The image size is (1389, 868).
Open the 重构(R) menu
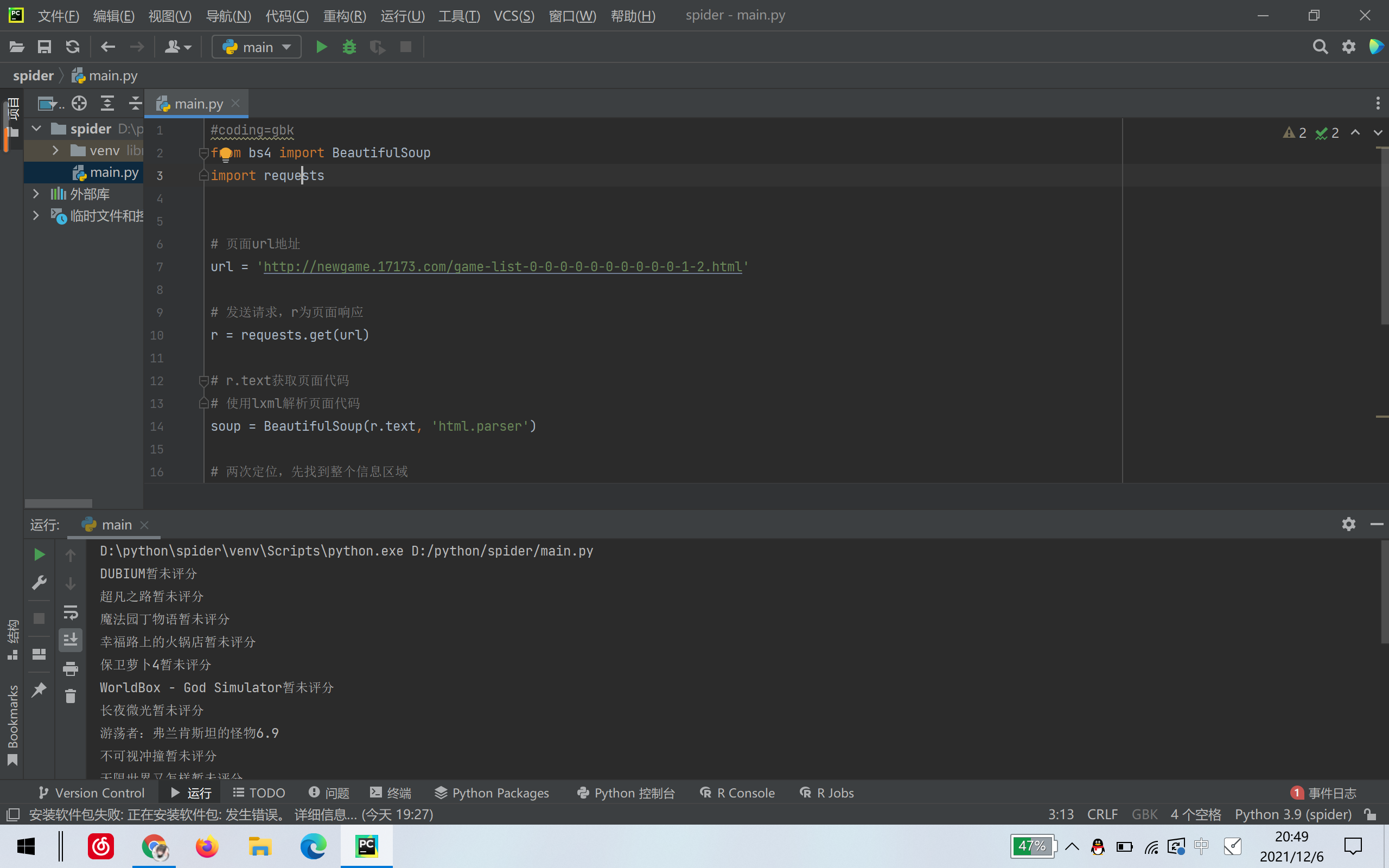point(345,16)
